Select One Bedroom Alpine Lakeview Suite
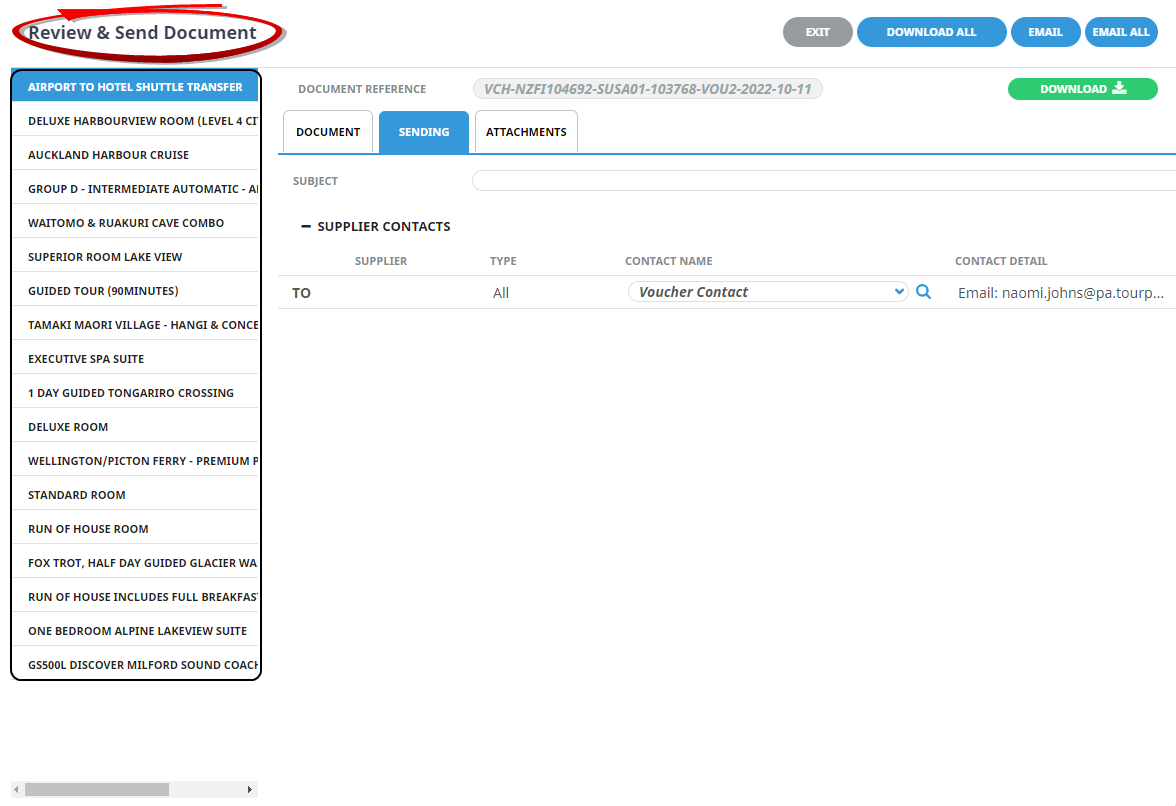Viewport: 1176px width, 806px height. tap(135, 631)
